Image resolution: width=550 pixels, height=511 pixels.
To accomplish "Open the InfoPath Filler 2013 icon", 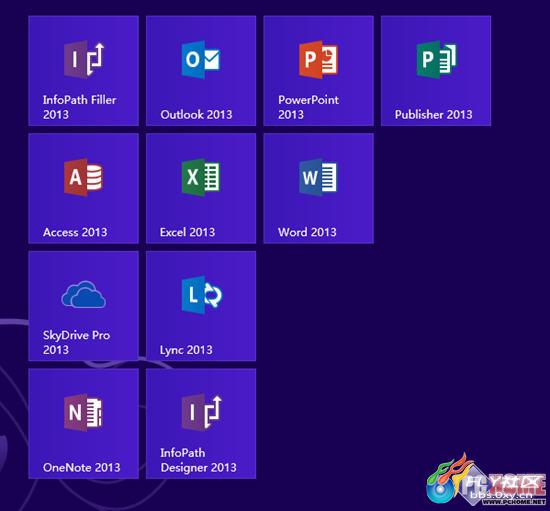I will tap(84, 59).
